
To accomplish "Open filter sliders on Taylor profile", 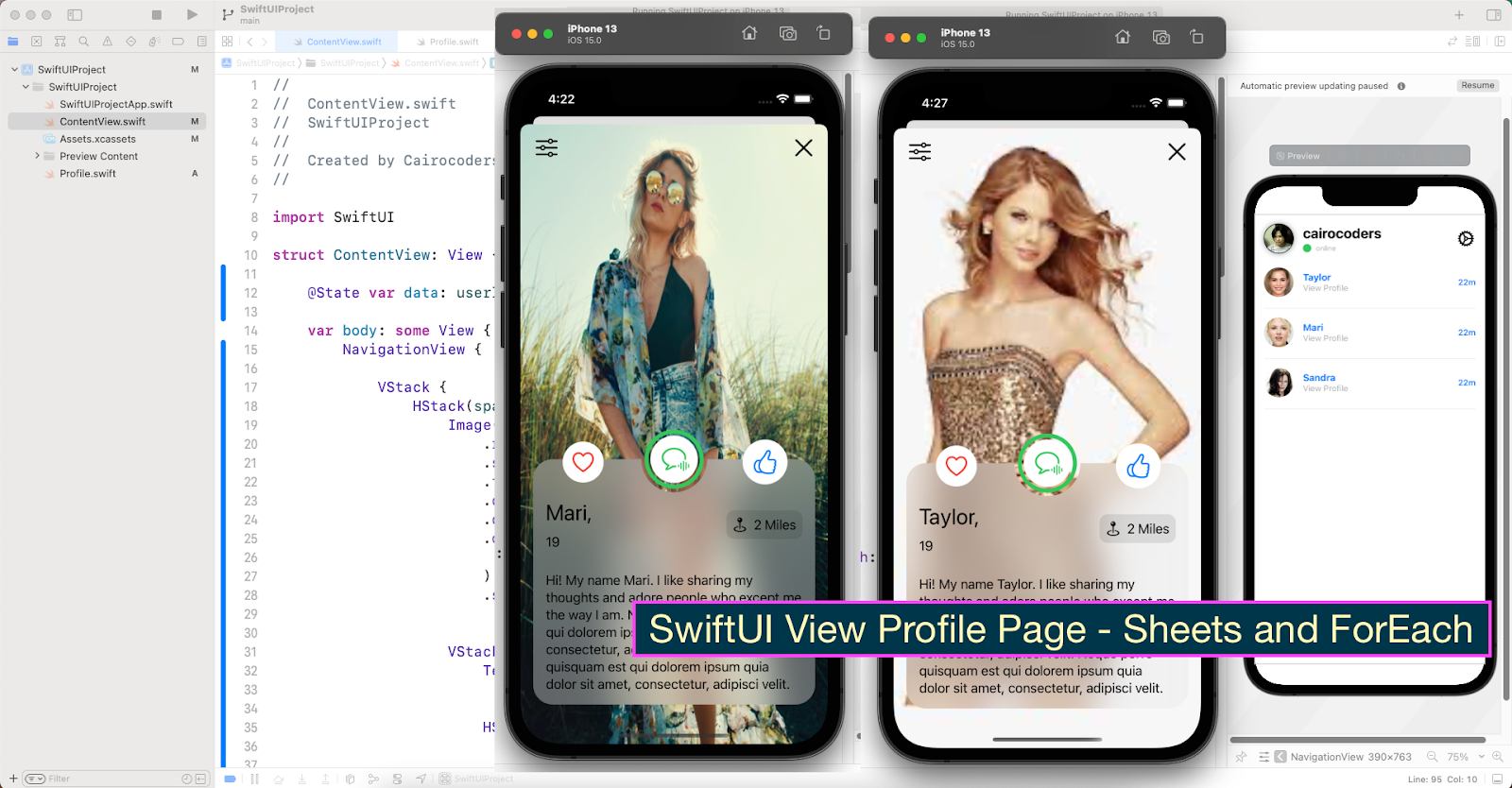I will tap(919, 151).
